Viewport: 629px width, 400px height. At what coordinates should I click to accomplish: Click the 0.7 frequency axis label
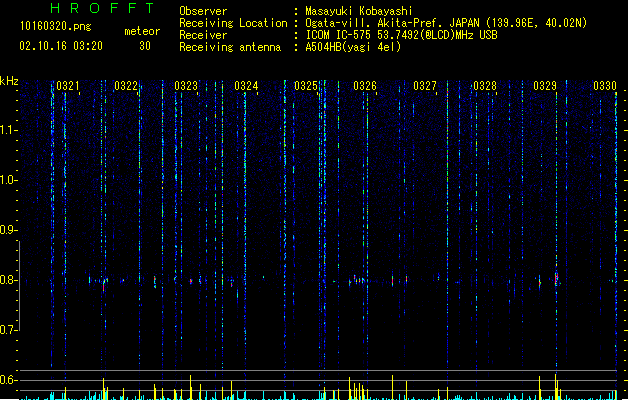point(8,330)
